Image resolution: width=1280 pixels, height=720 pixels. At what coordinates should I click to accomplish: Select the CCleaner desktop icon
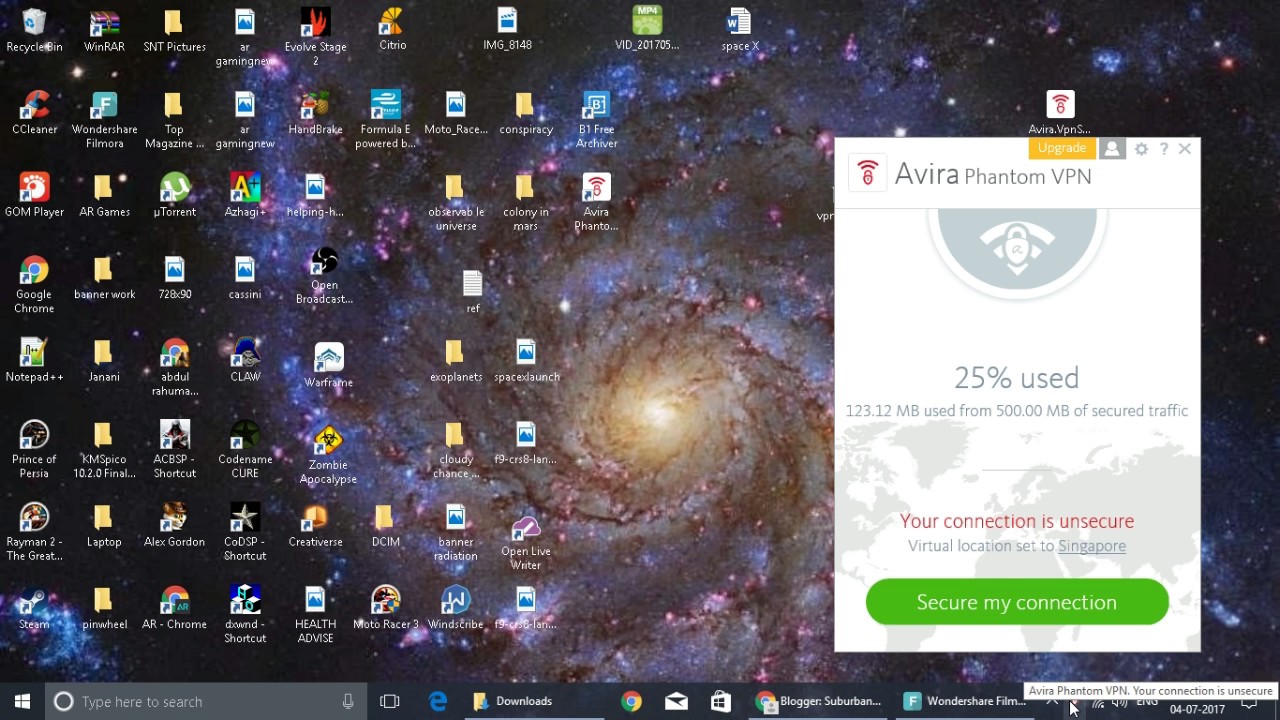(34, 113)
